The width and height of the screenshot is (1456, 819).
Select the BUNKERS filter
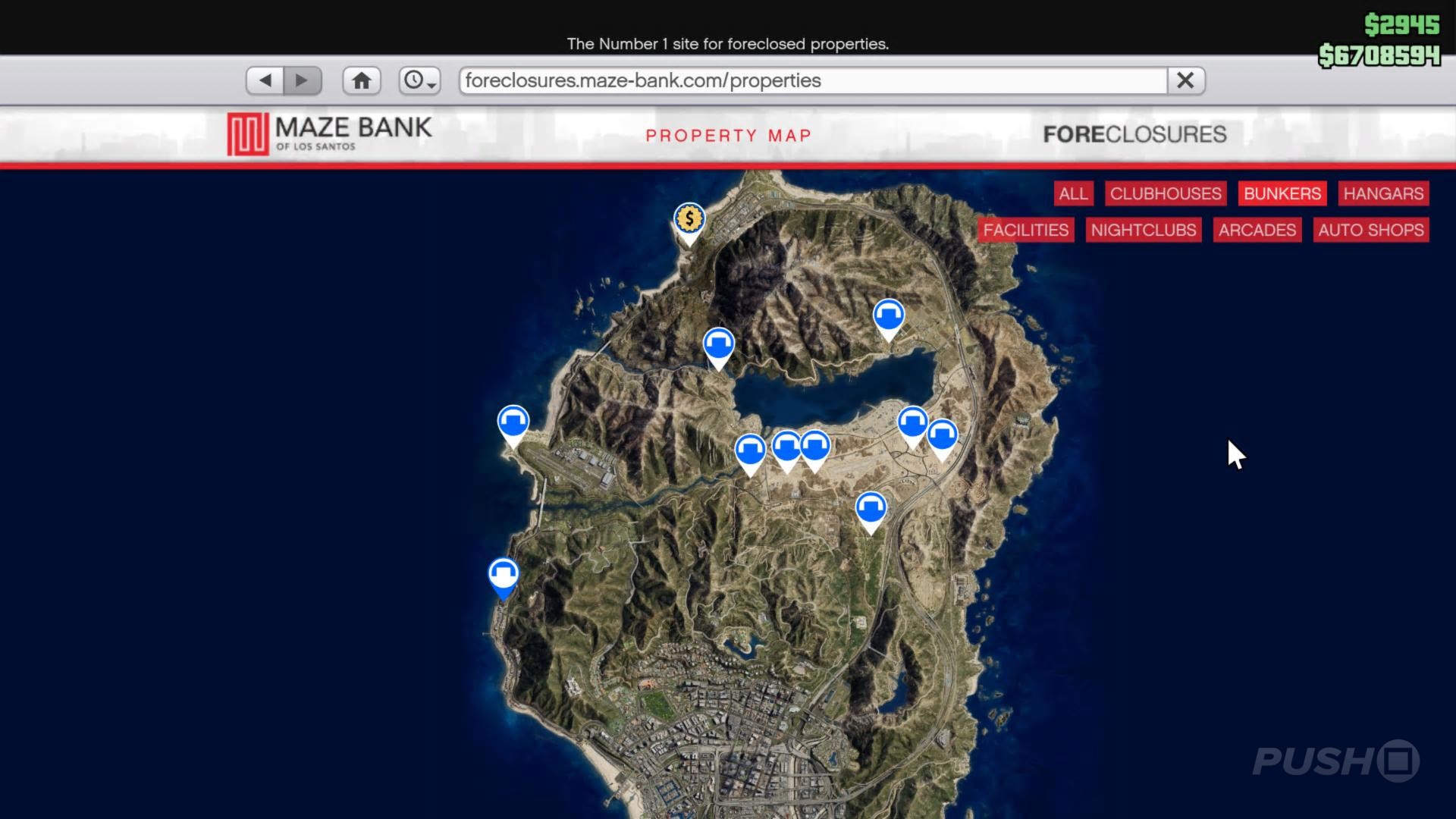1282,193
